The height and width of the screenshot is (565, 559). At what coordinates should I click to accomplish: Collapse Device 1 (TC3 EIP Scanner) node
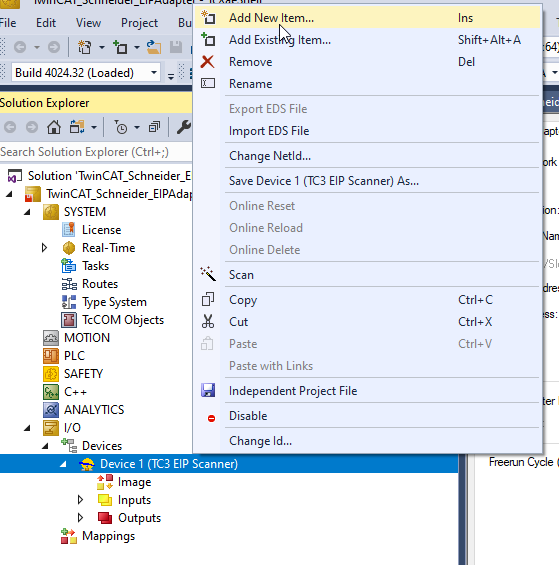[63, 464]
